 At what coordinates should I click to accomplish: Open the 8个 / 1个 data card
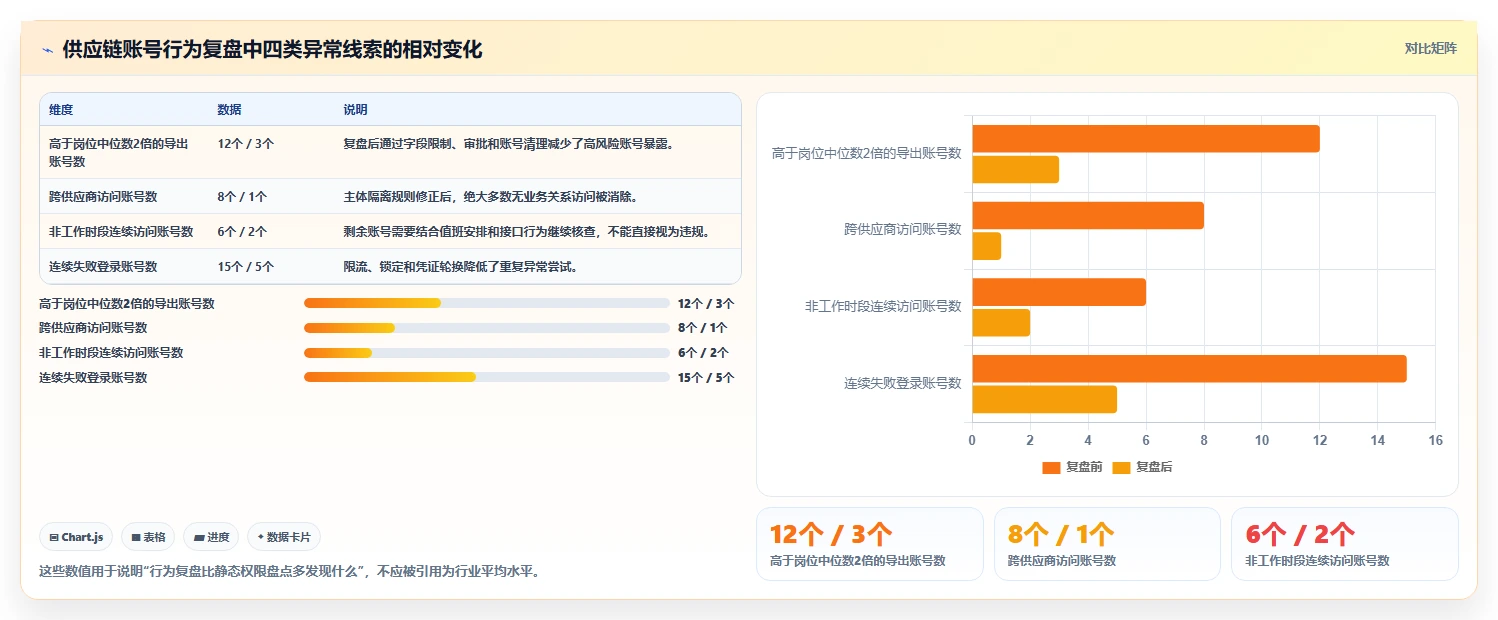pyautogui.click(x=1107, y=544)
